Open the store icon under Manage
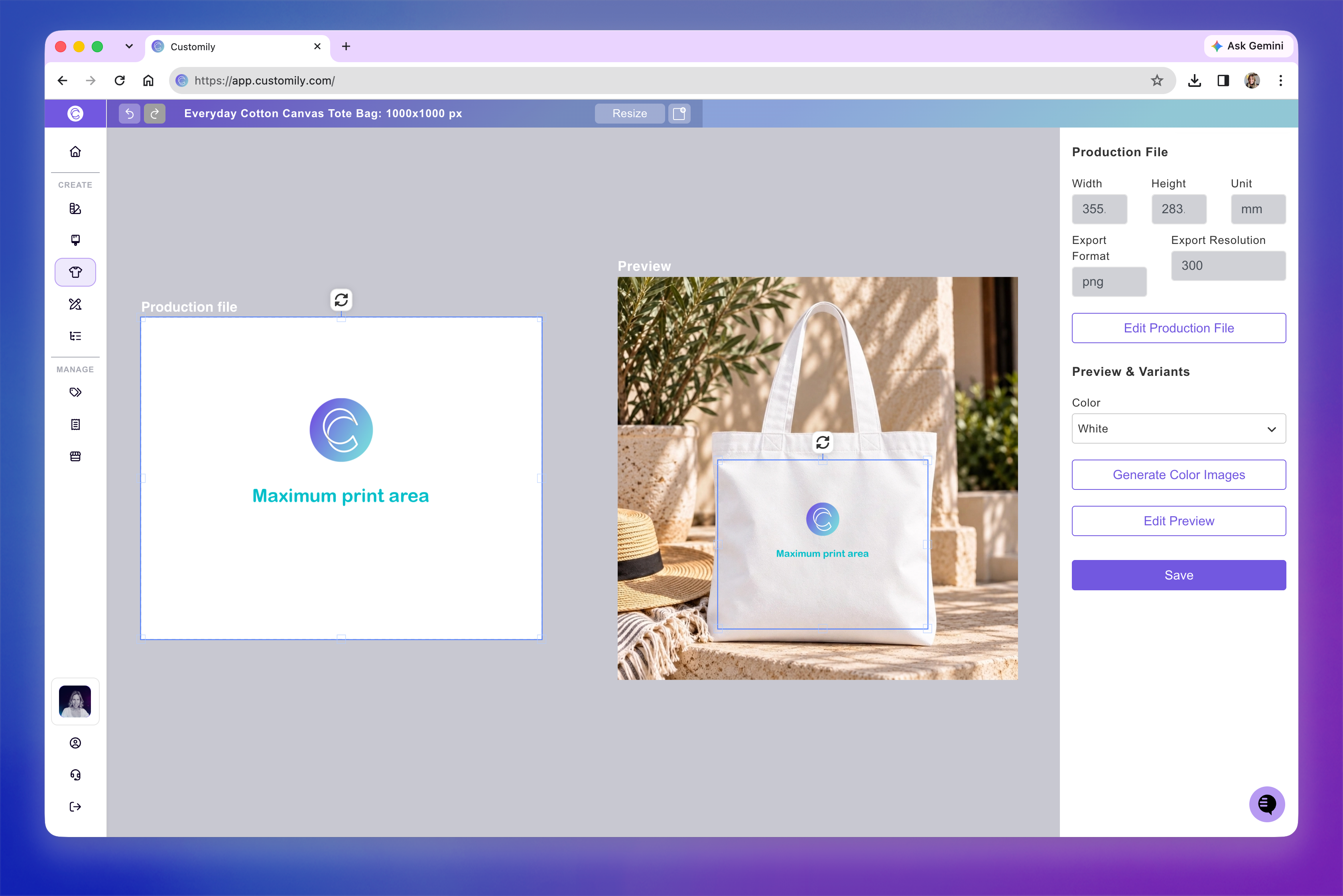The image size is (1343, 896). (x=75, y=456)
